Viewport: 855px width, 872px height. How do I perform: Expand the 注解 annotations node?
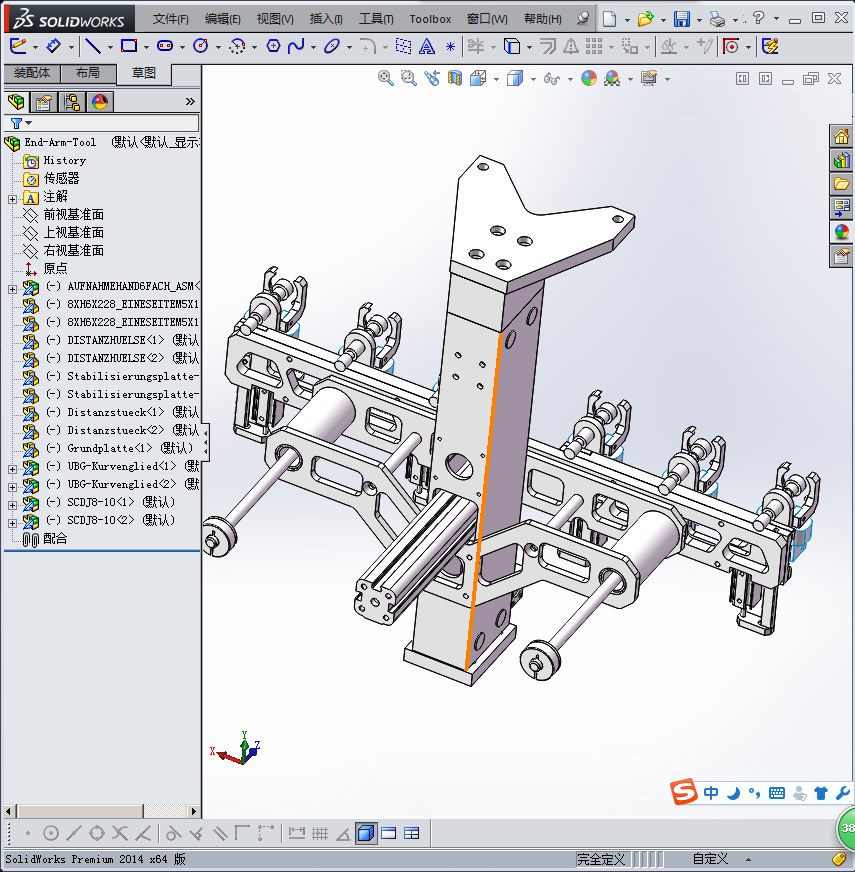tap(12, 199)
